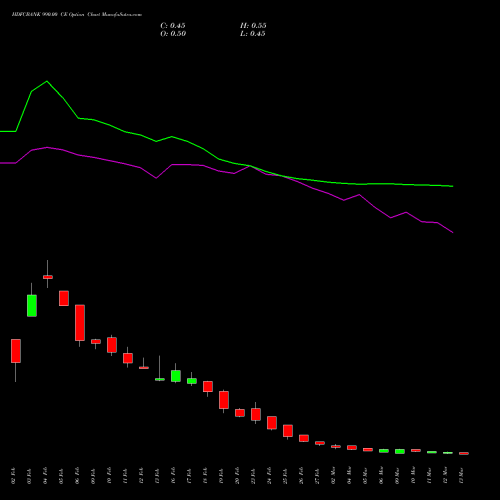This screenshot has height=500, width=500.
Task: Click the HDFCBANK CE Option chart title
Action: click(77, 15)
